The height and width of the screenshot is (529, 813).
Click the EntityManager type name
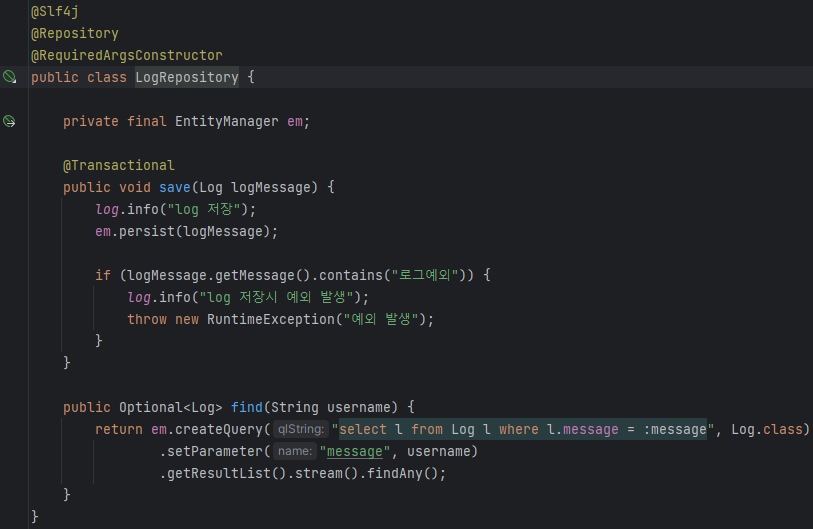point(227,121)
